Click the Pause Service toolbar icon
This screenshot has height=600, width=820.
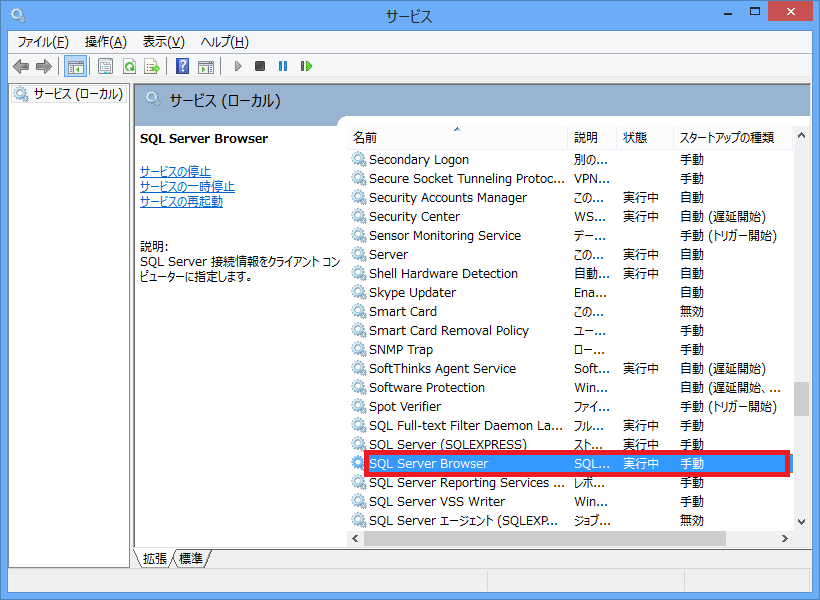283,66
